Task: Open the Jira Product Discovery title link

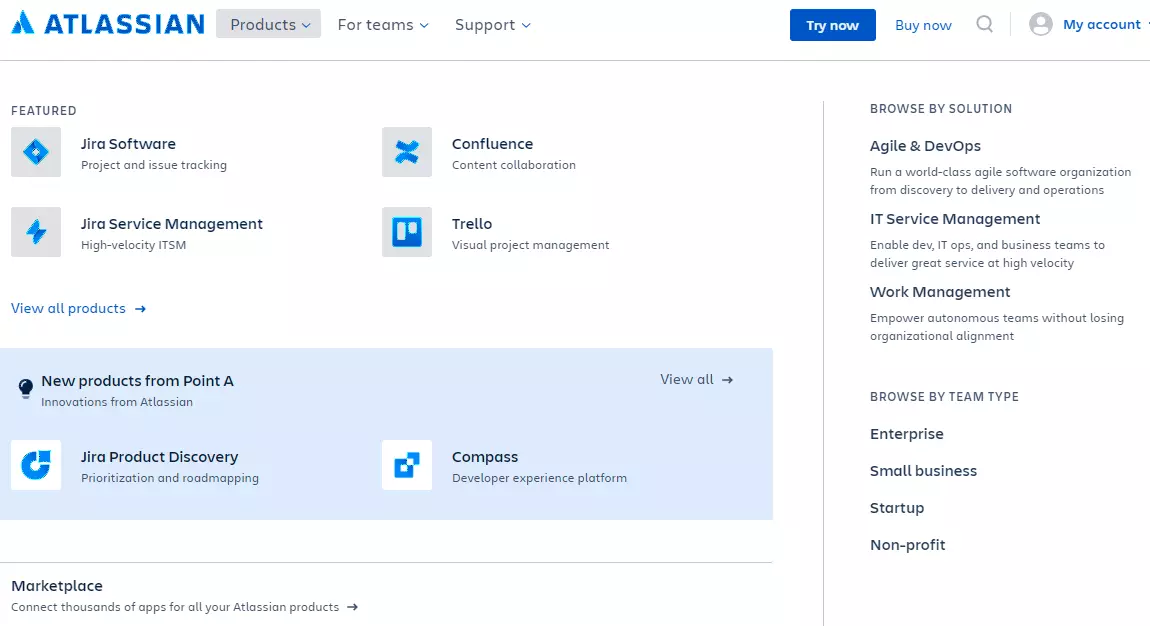Action: click(159, 457)
